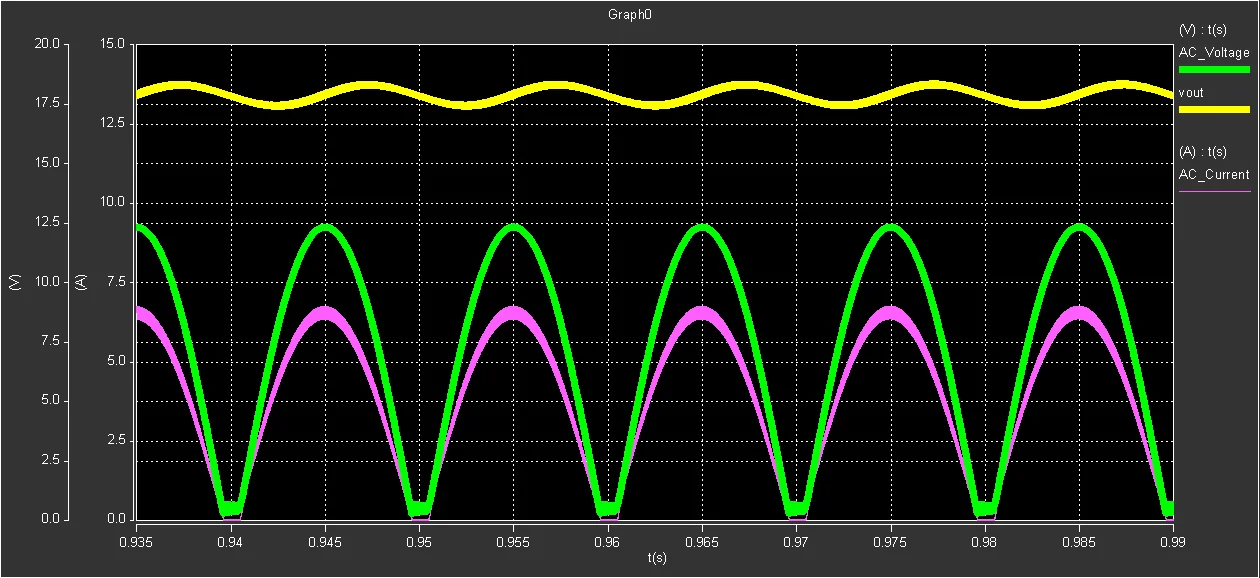Click the 20.0 tick on the voltage axis

[x=47, y=44]
